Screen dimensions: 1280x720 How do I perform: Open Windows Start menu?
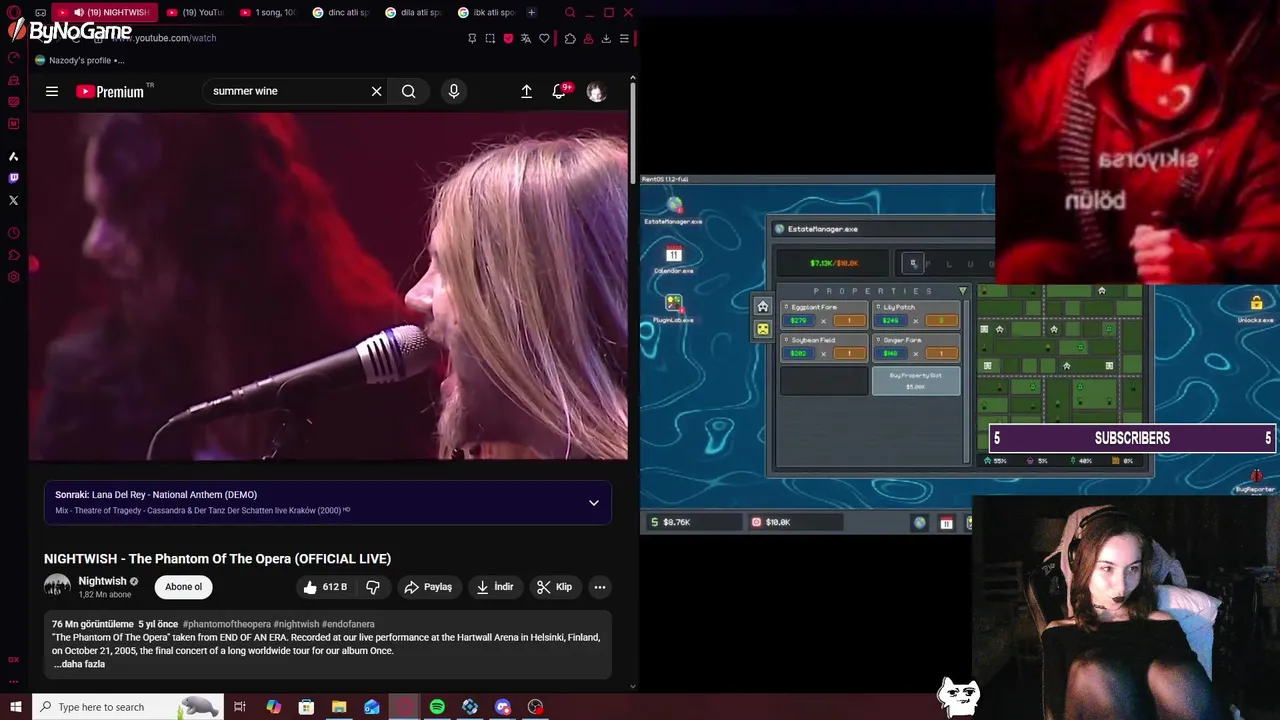coord(15,707)
